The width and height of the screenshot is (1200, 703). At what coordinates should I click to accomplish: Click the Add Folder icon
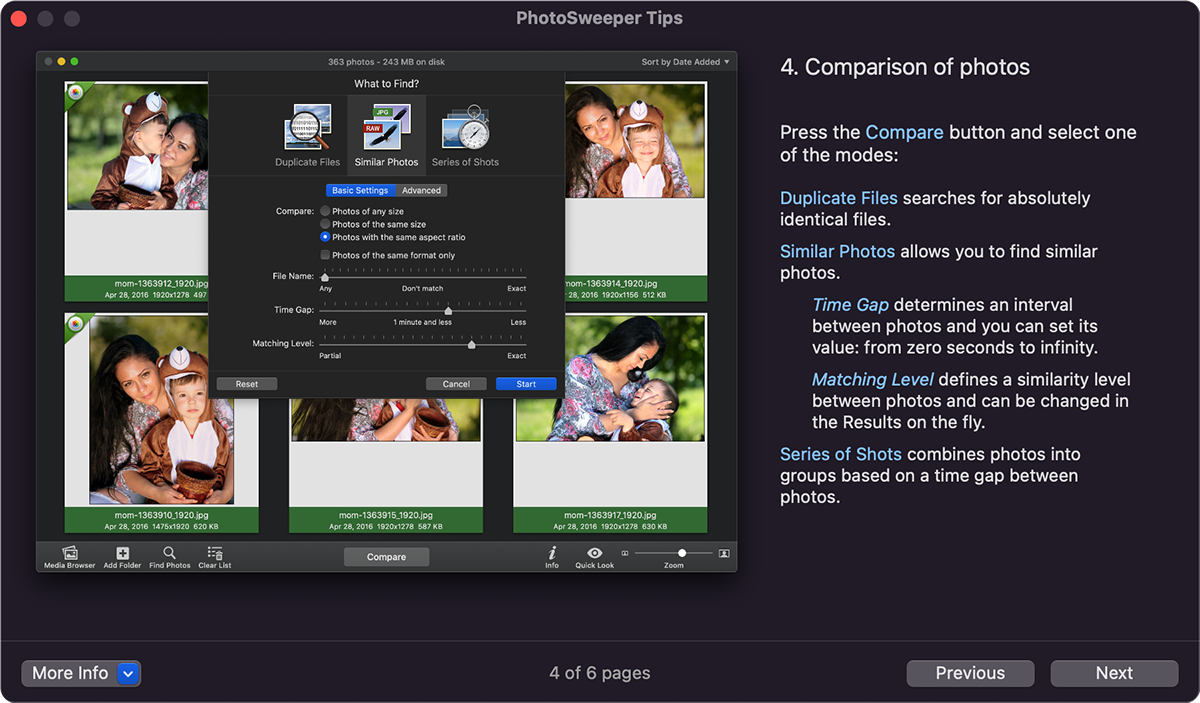(122, 553)
